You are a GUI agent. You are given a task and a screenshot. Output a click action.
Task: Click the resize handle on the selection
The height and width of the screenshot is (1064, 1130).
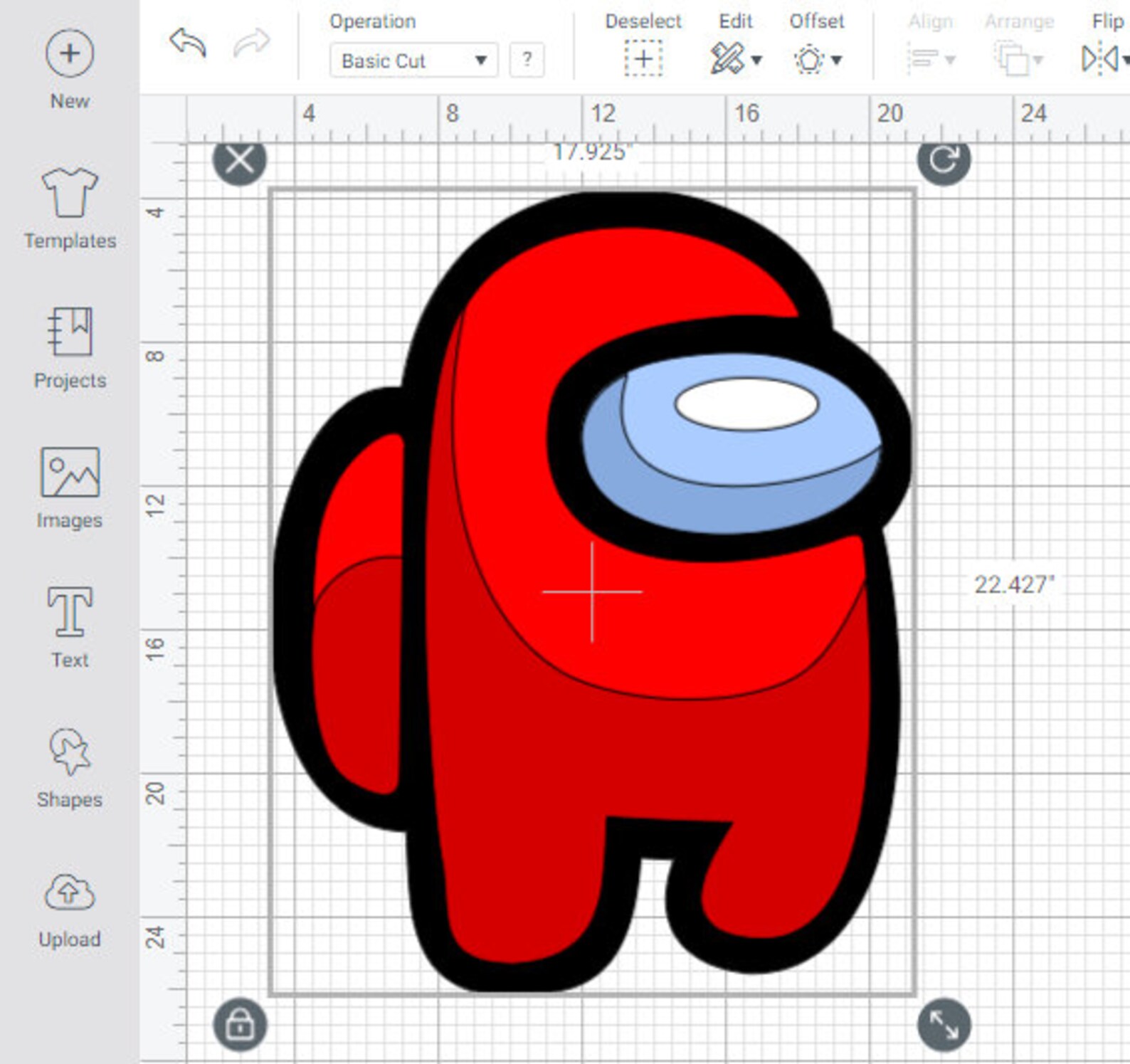(944, 1025)
